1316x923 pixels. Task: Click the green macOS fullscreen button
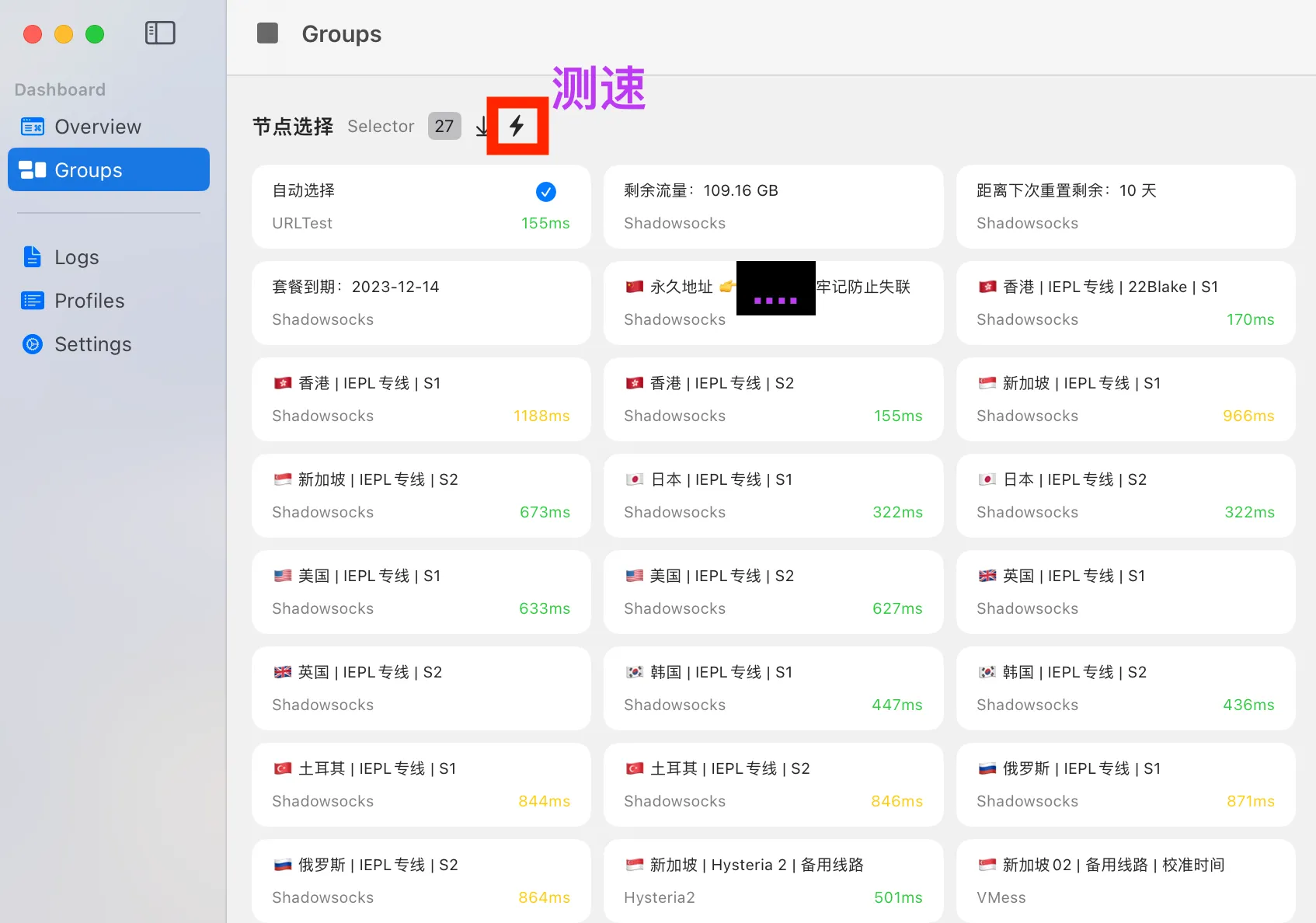95,34
